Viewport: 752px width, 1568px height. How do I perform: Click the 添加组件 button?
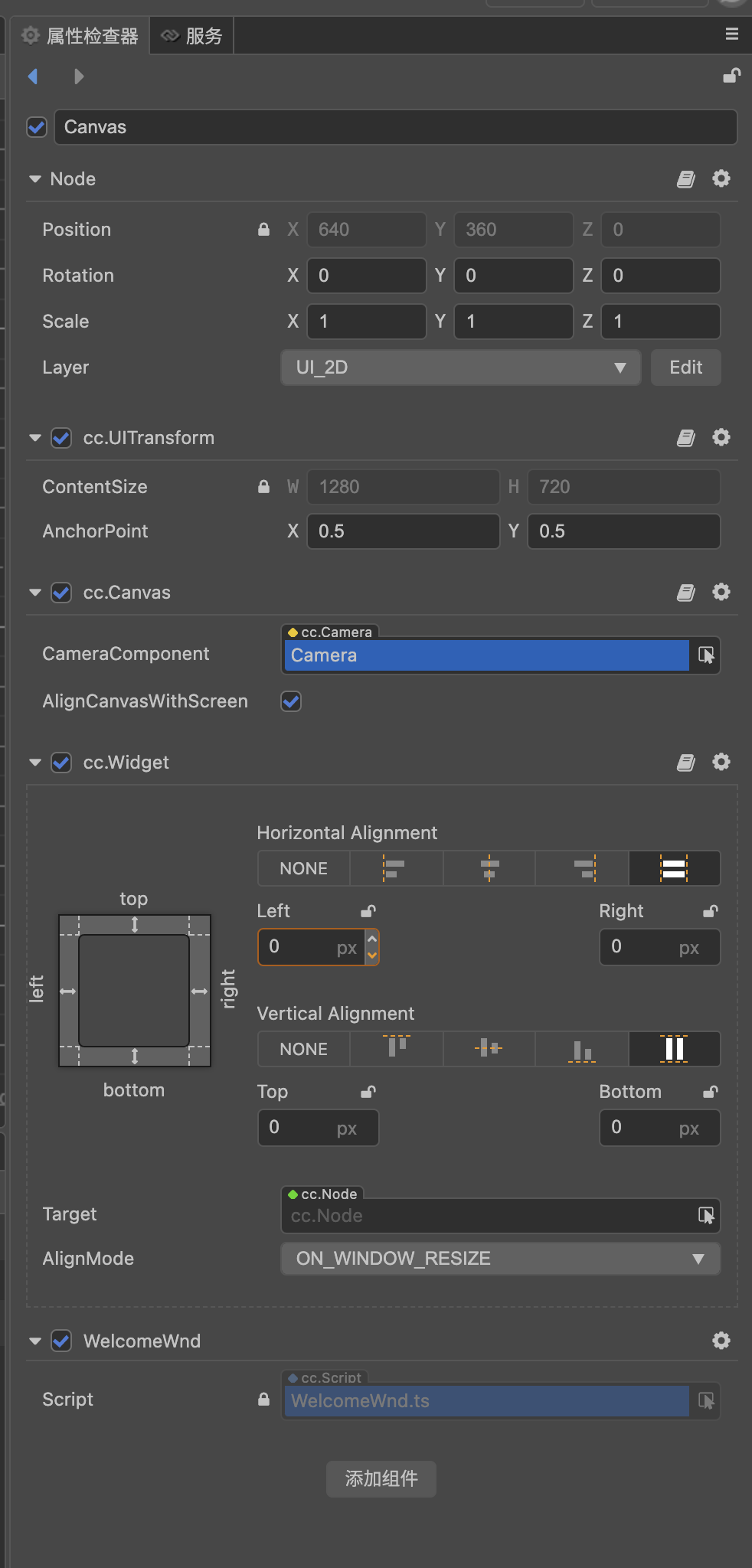click(381, 1478)
